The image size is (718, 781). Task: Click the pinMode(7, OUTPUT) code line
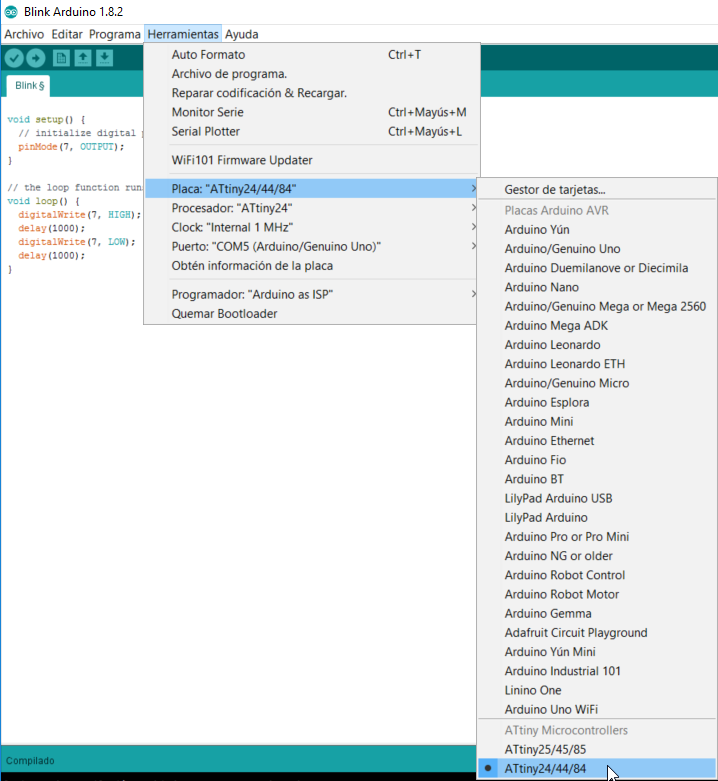[x=71, y=147]
